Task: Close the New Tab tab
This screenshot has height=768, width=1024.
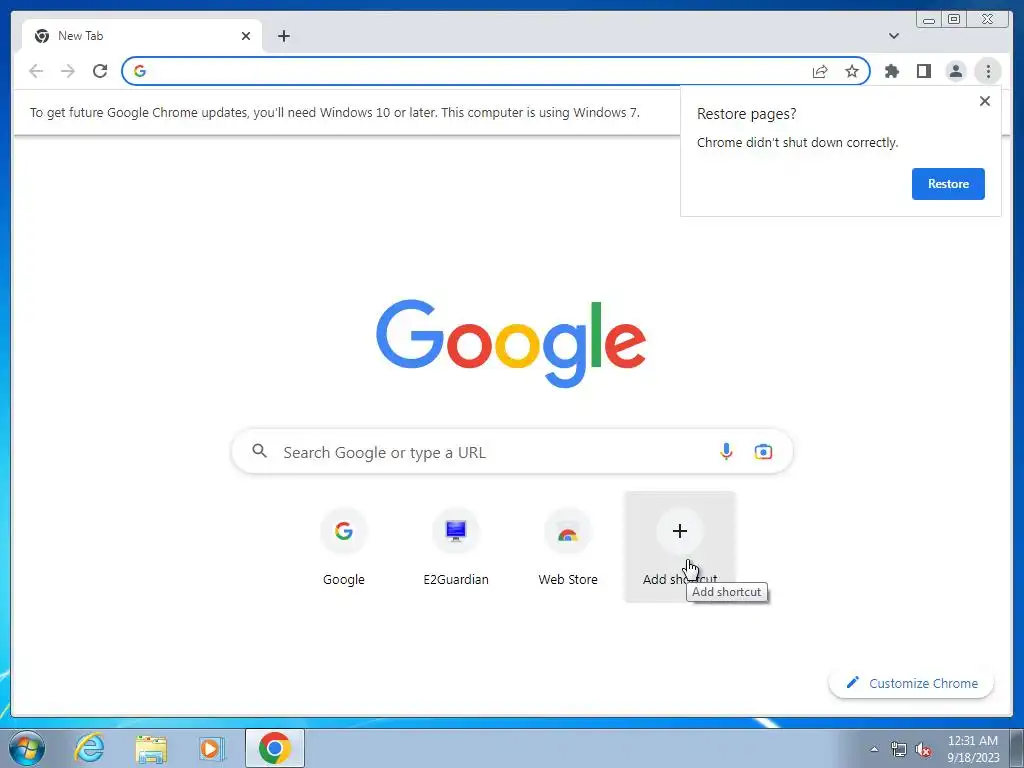Action: click(246, 36)
